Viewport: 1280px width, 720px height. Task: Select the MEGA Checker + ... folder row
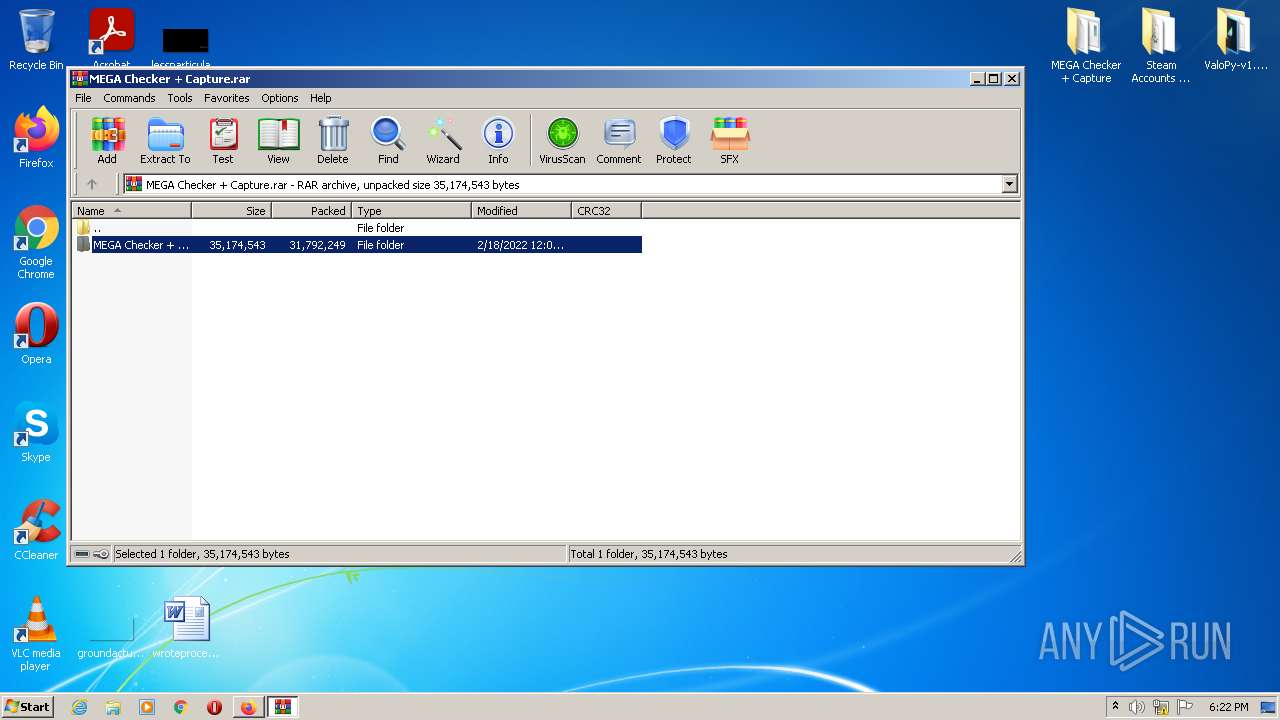tap(358, 245)
